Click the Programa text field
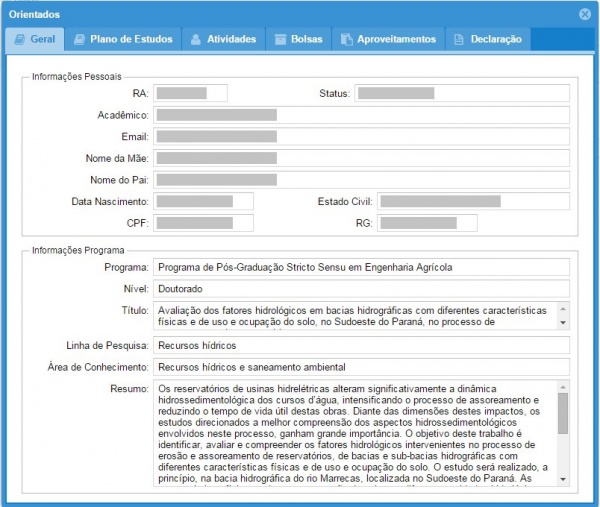The width and height of the screenshot is (600, 507). coord(361,267)
